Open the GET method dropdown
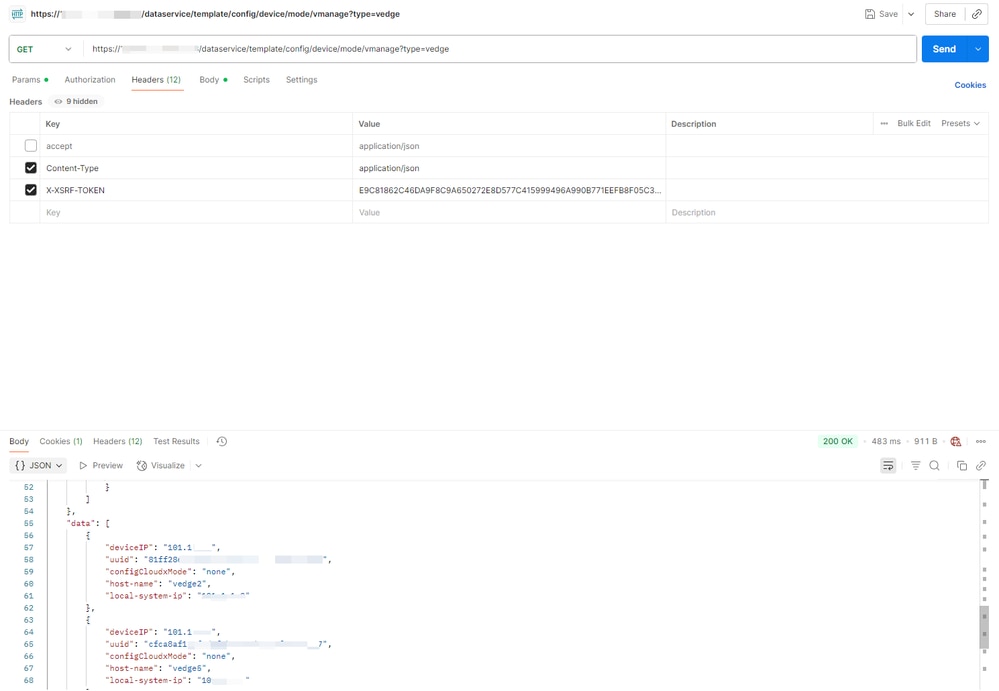This screenshot has width=999, height=691. [45, 49]
